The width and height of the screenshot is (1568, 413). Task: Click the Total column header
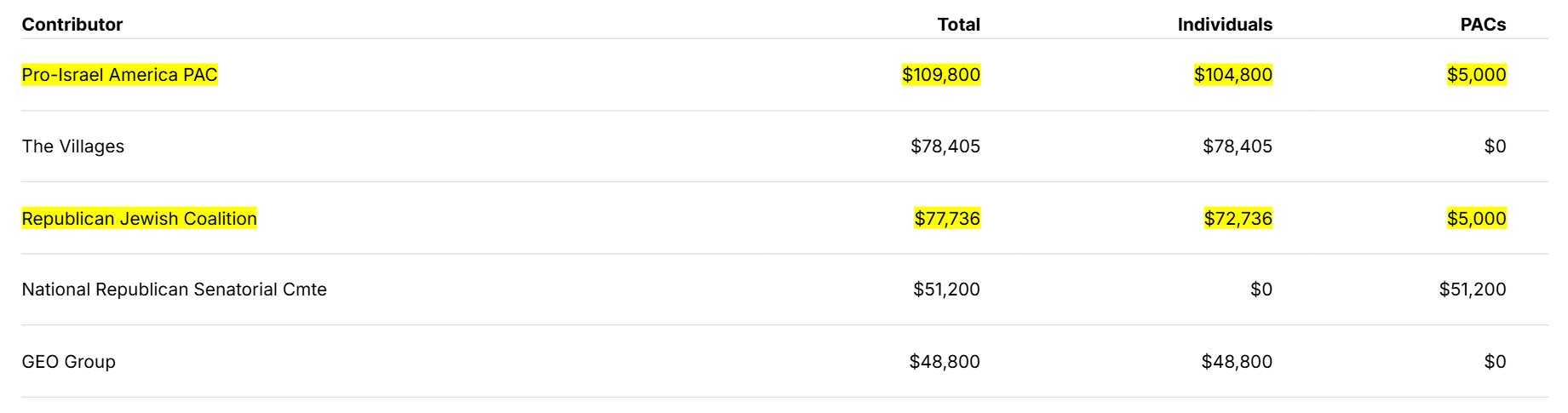[959, 25]
